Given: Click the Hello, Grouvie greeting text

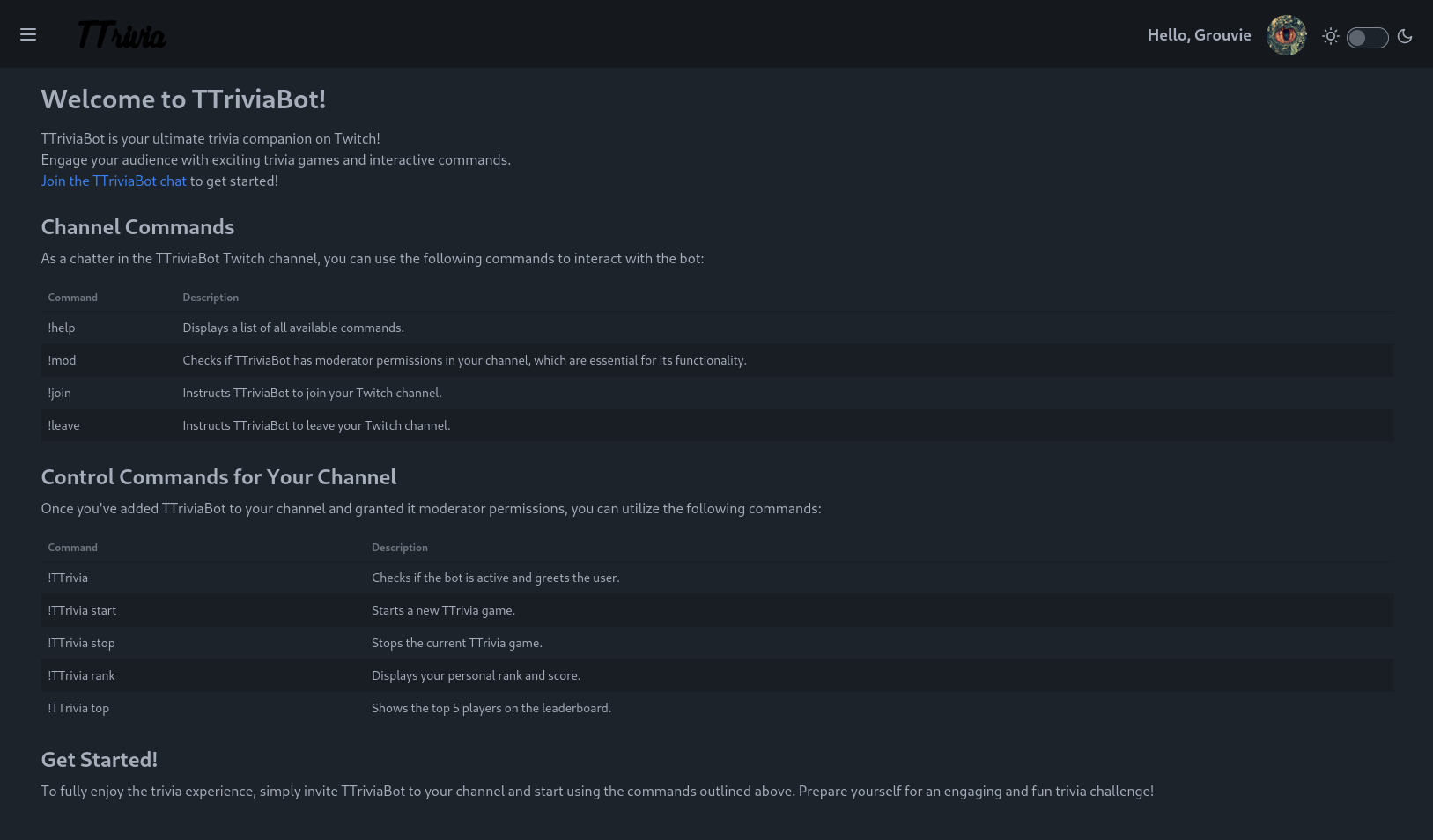Looking at the screenshot, I should (x=1199, y=35).
